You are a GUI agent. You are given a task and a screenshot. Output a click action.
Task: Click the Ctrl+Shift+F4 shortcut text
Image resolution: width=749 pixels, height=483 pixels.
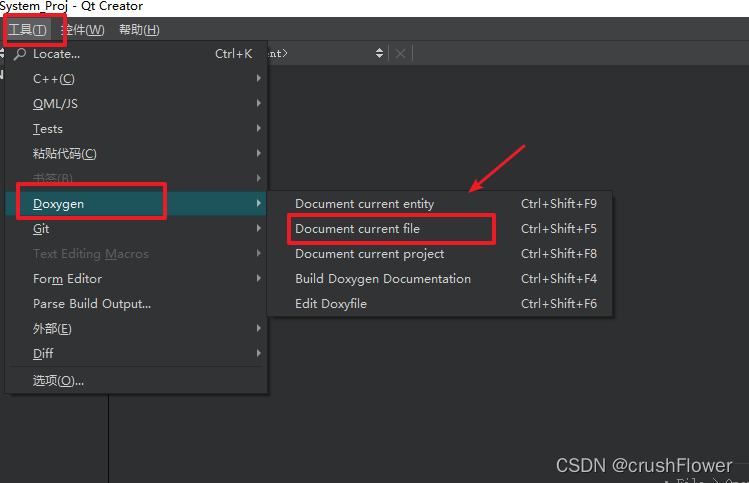[x=559, y=279]
